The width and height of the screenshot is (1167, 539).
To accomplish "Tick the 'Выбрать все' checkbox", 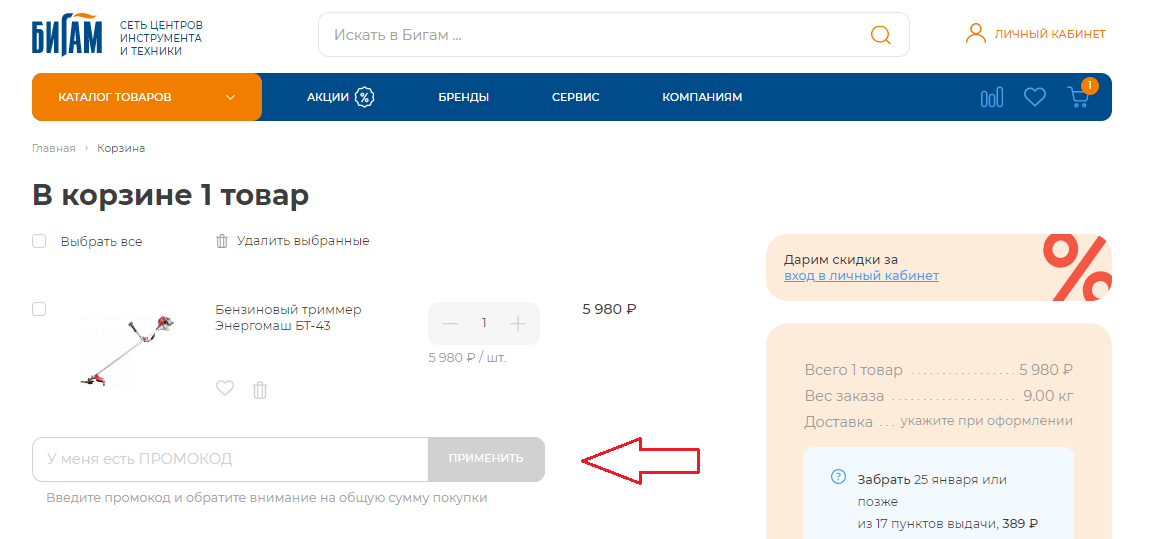I will tap(39, 241).
